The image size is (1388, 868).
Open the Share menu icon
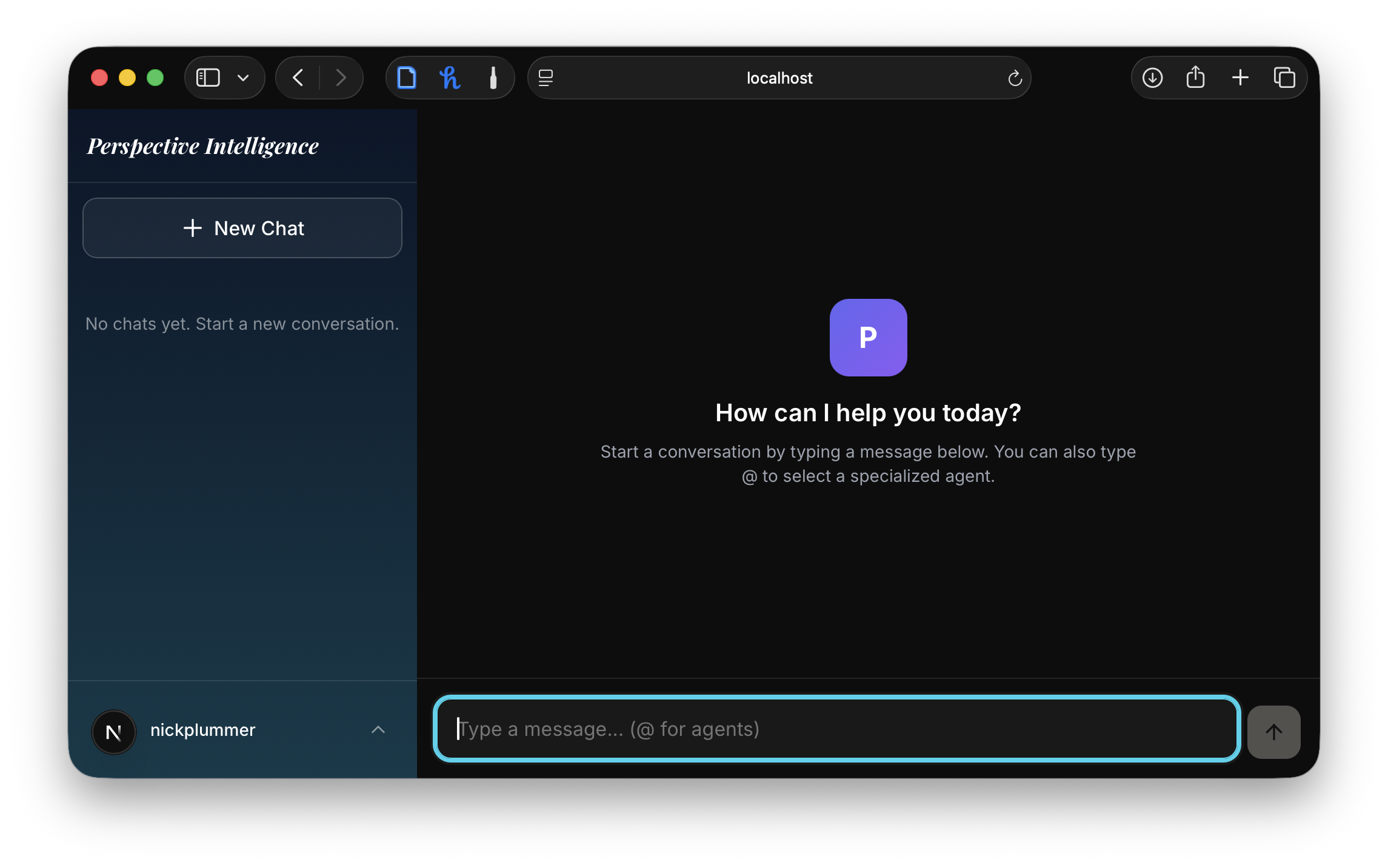tap(1195, 78)
